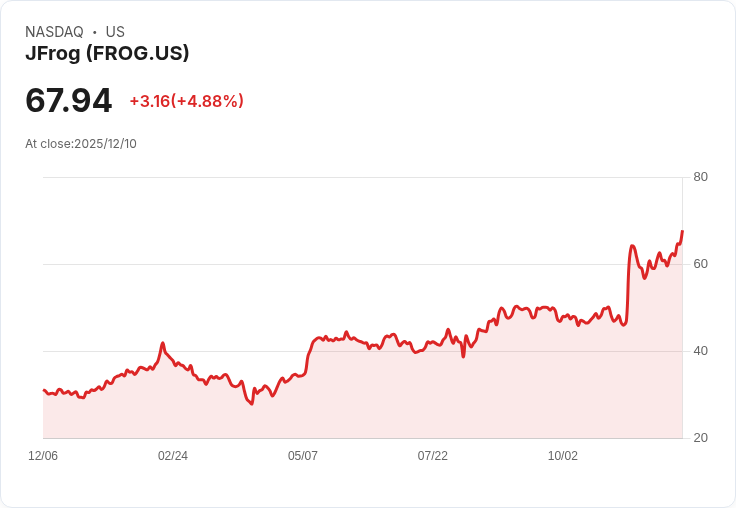Select the 05/07 date on x-axis

pos(303,456)
